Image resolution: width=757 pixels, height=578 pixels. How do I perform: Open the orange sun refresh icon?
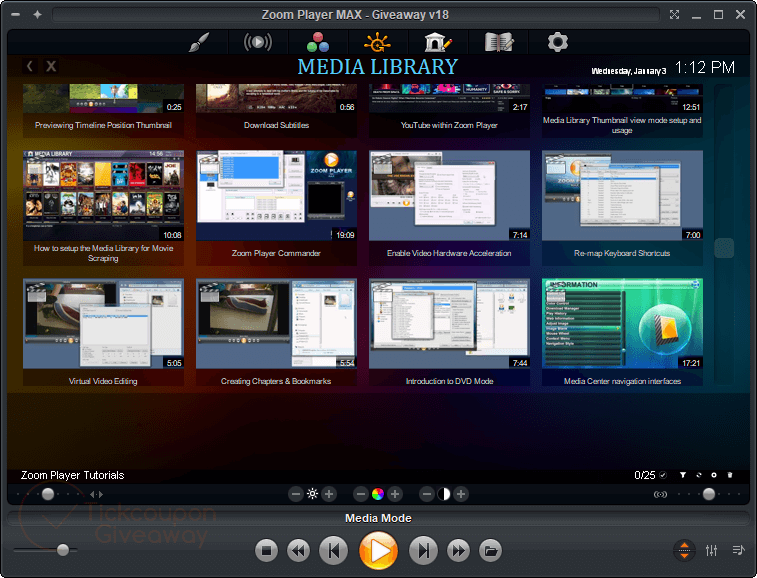(377, 42)
